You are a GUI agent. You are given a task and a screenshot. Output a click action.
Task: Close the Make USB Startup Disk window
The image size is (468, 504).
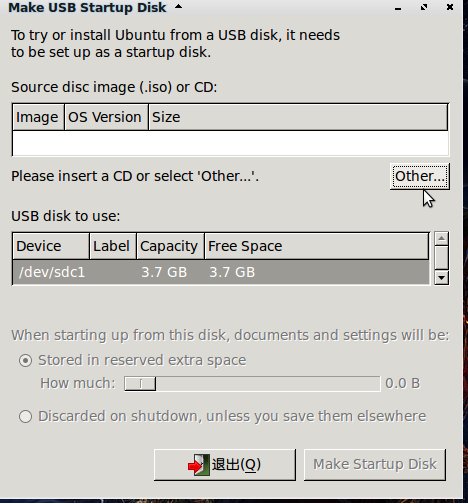pyautogui.click(x=450, y=7)
